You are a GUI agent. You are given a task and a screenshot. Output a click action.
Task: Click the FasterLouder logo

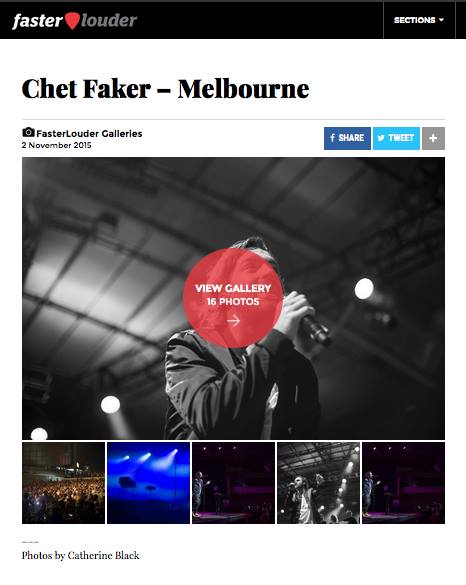click(75, 21)
